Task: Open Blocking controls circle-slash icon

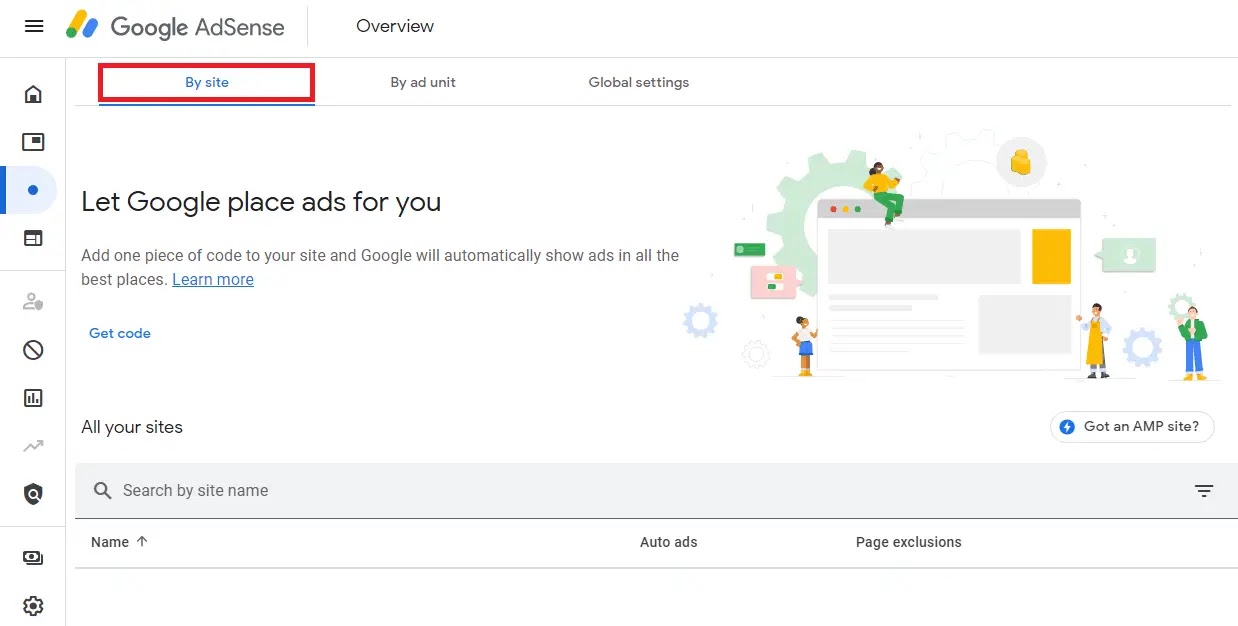Action: pos(33,350)
